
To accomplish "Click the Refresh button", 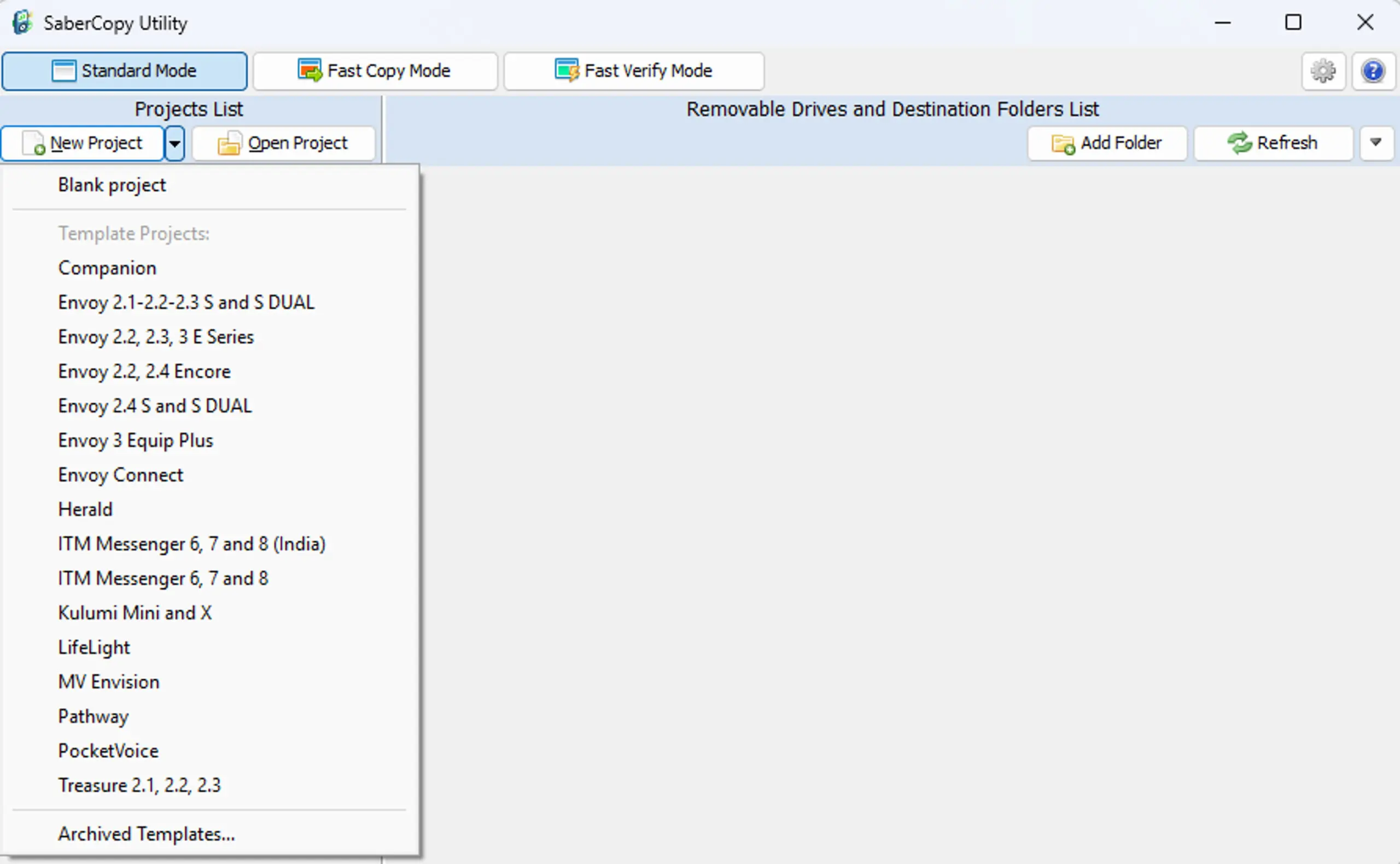I will pyautogui.click(x=1273, y=143).
